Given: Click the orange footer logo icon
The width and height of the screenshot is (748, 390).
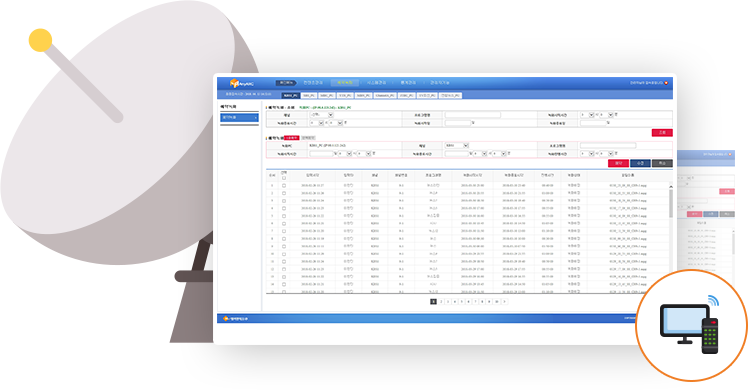Looking at the screenshot, I should 226,318.
